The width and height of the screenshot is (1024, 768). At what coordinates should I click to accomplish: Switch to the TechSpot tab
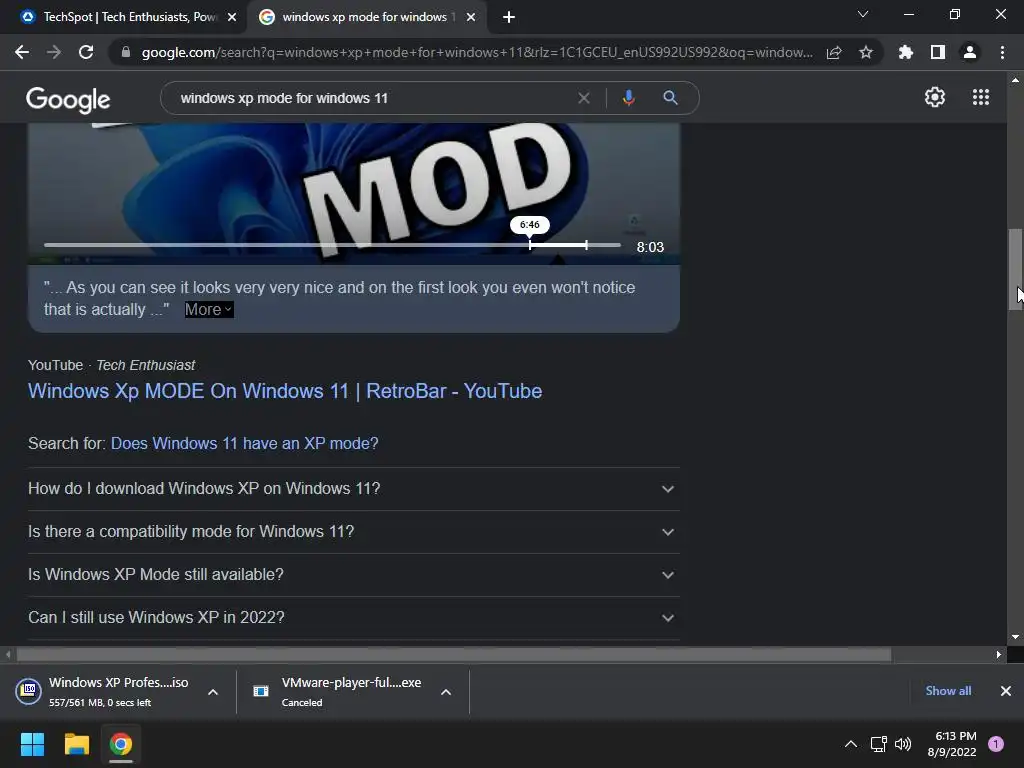point(128,17)
